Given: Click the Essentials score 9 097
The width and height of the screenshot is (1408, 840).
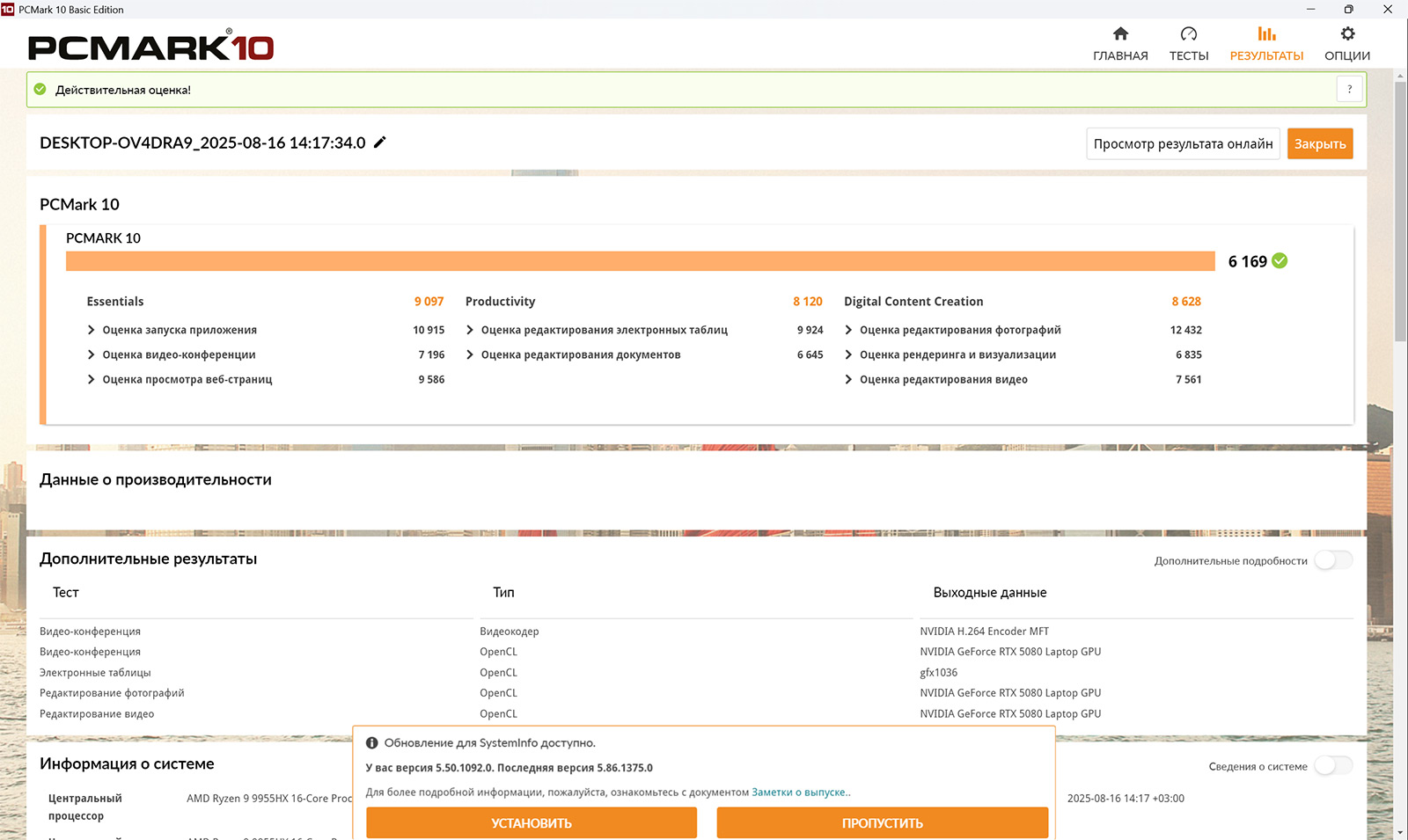Looking at the screenshot, I should [429, 301].
